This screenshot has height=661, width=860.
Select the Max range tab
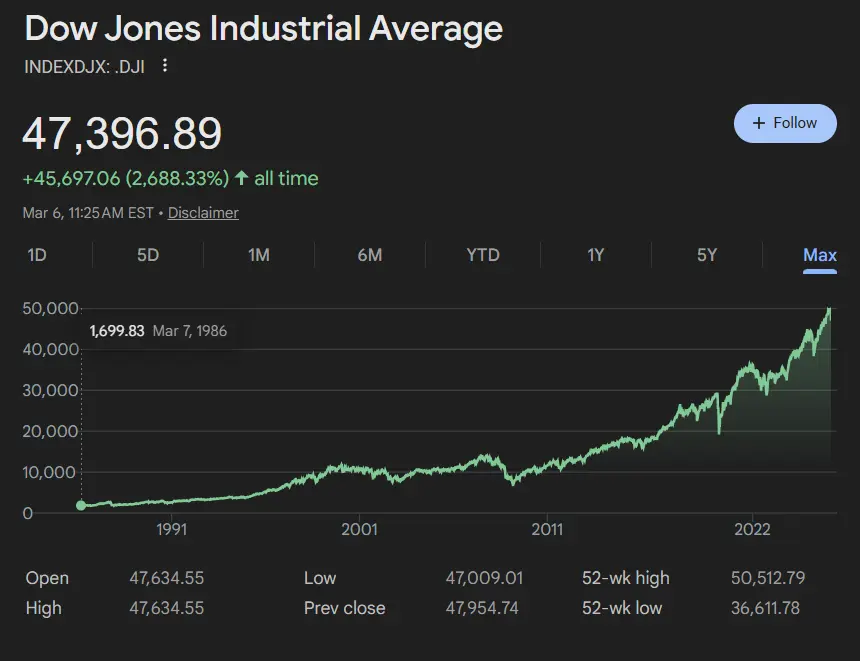coord(820,255)
